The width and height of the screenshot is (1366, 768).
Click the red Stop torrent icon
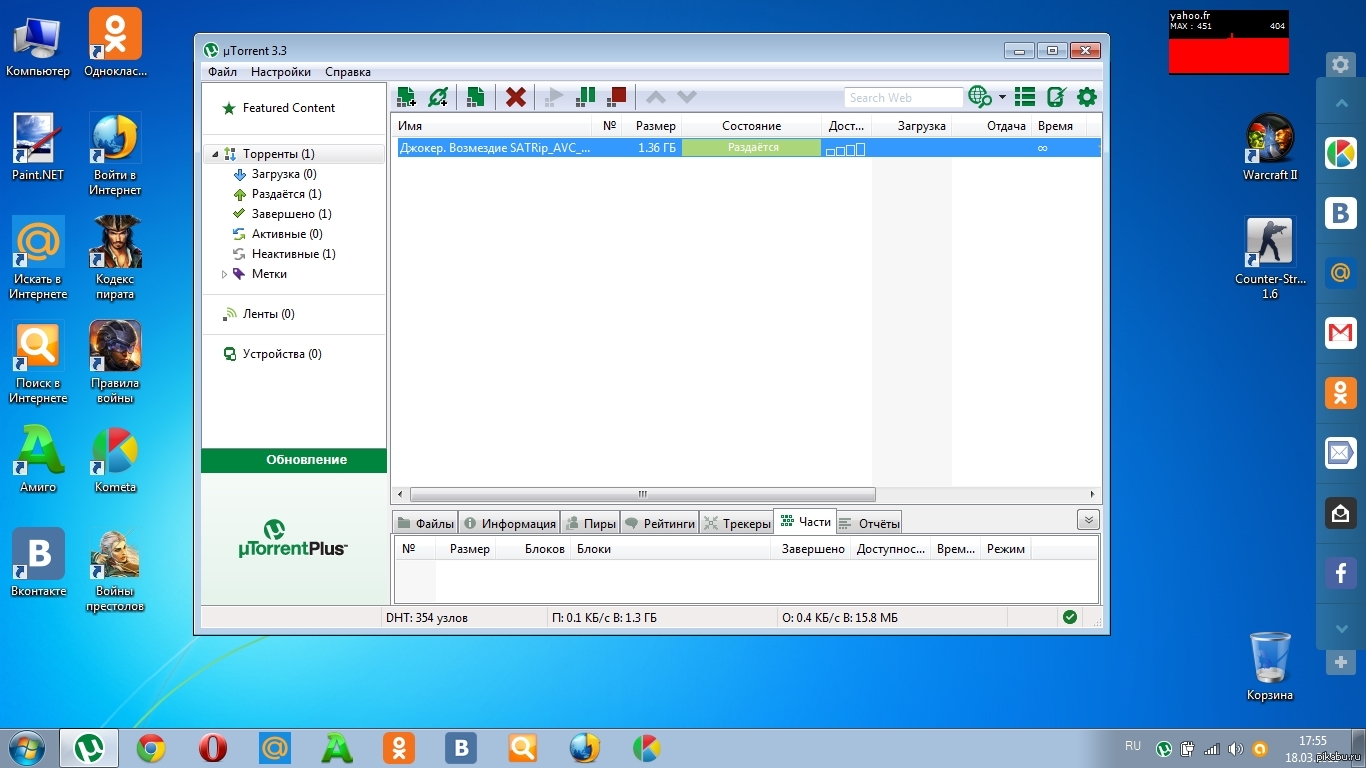pyautogui.click(x=617, y=97)
